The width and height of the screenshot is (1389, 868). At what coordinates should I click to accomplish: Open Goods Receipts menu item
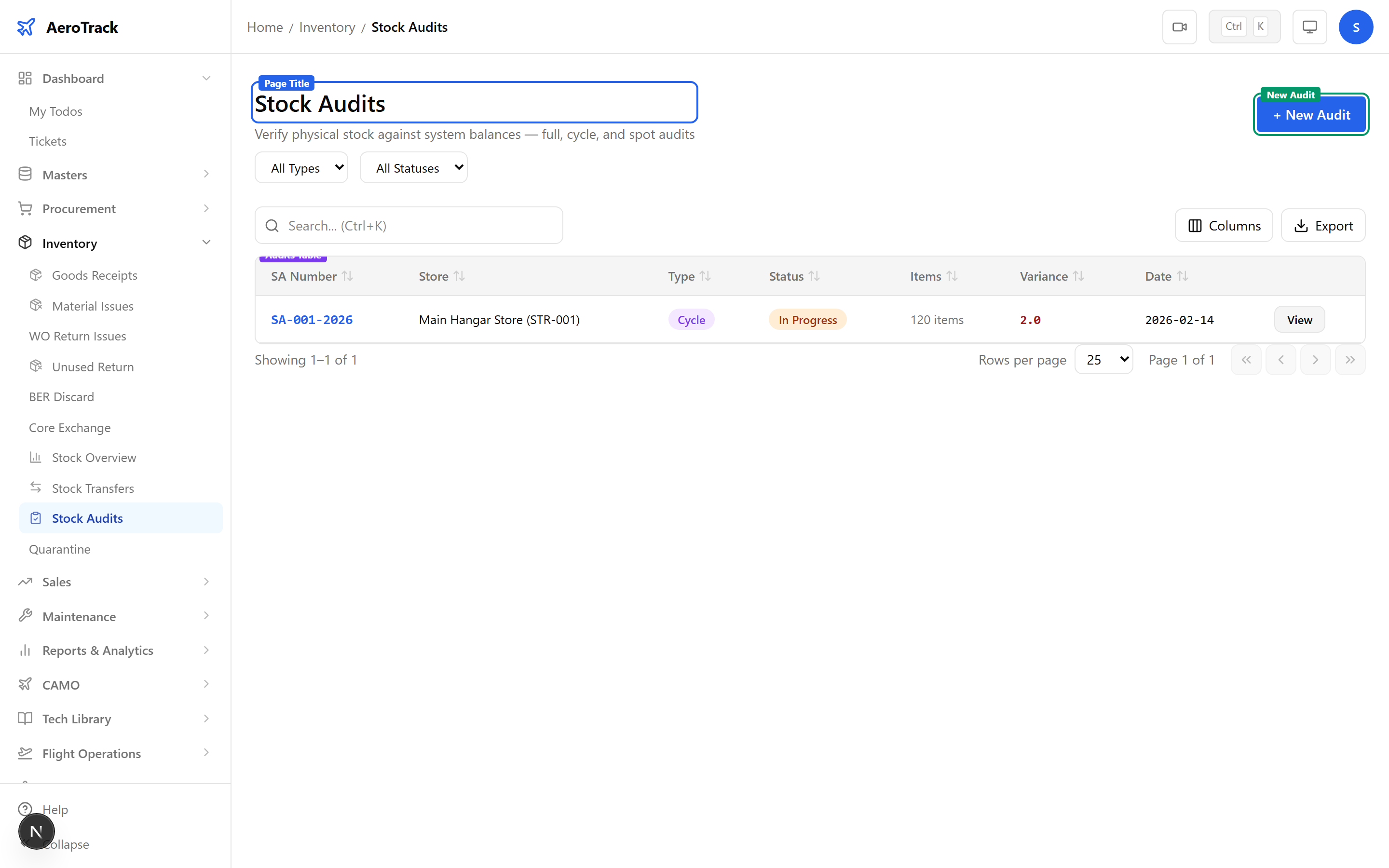pos(95,275)
